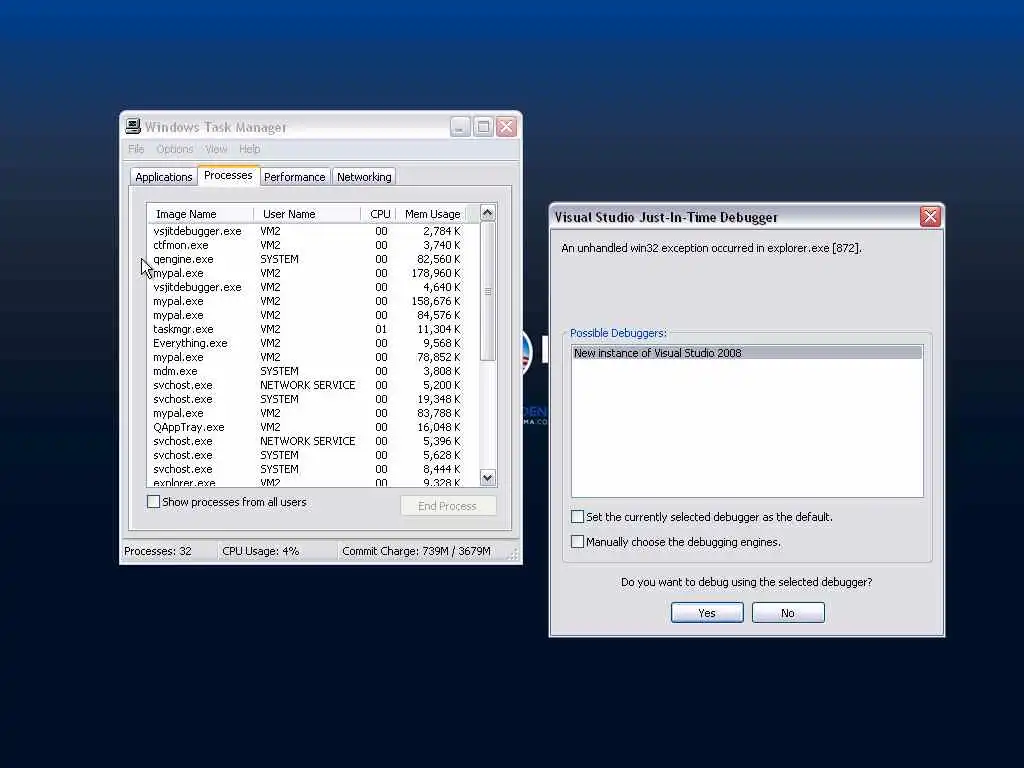Select svchost.exe using 5,200 K memory
The height and width of the screenshot is (768, 1024).
[x=307, y=385]
